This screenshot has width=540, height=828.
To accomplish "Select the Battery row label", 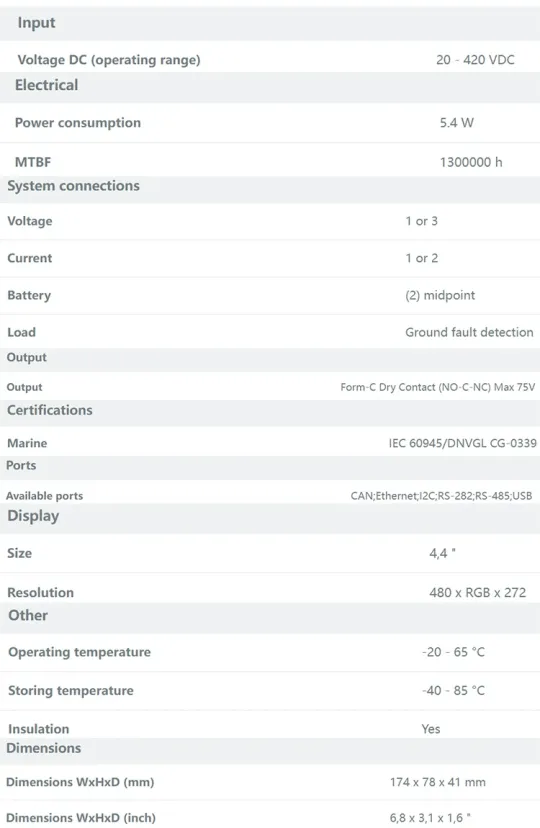I will [x=29, y=295].
